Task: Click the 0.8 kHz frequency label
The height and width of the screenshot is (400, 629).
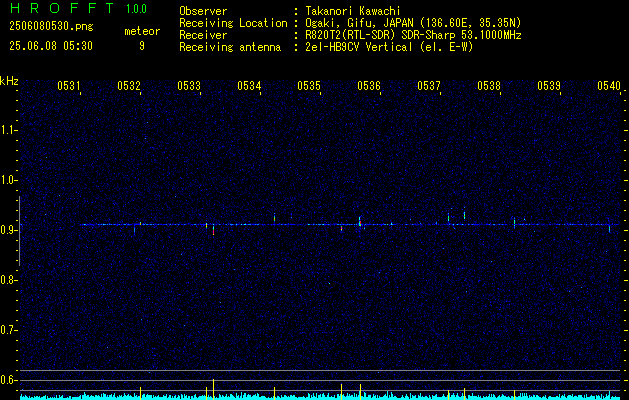Action: point(8,280)
